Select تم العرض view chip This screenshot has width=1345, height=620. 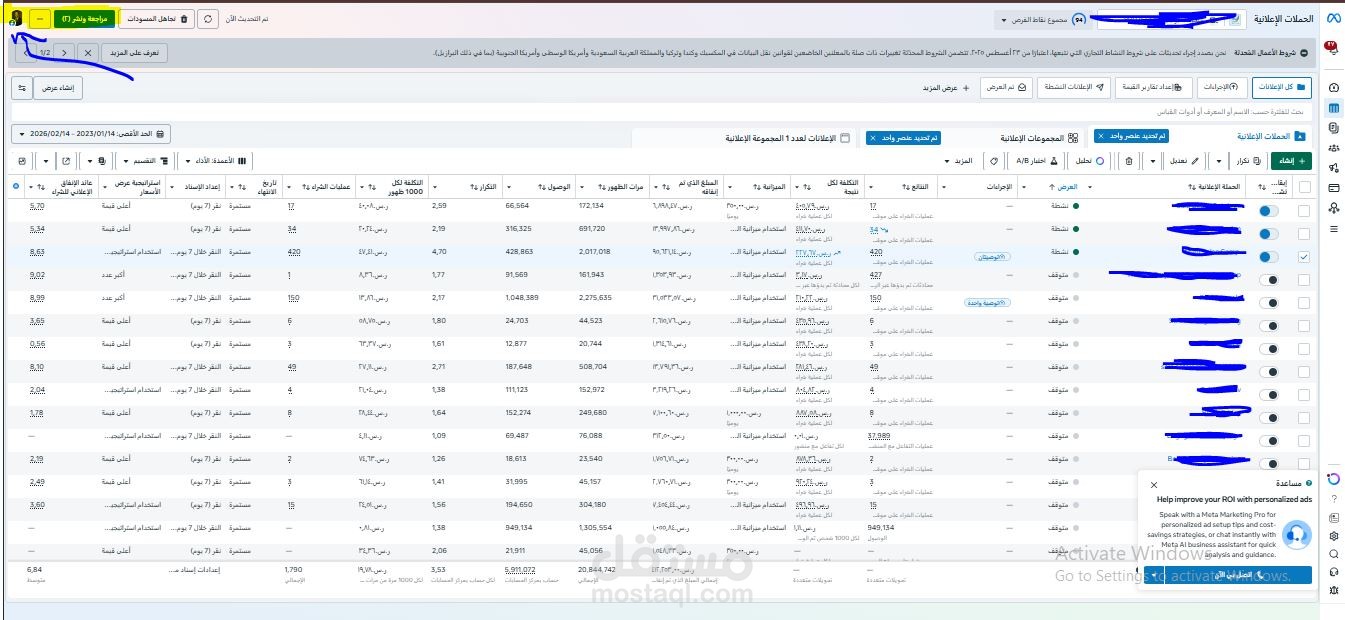point(1005,87)
